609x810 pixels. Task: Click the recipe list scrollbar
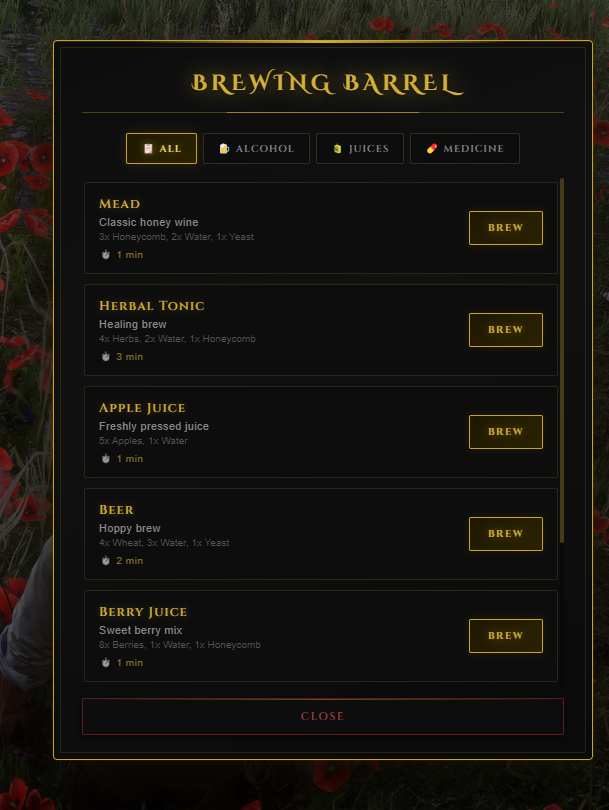point(562,361)
